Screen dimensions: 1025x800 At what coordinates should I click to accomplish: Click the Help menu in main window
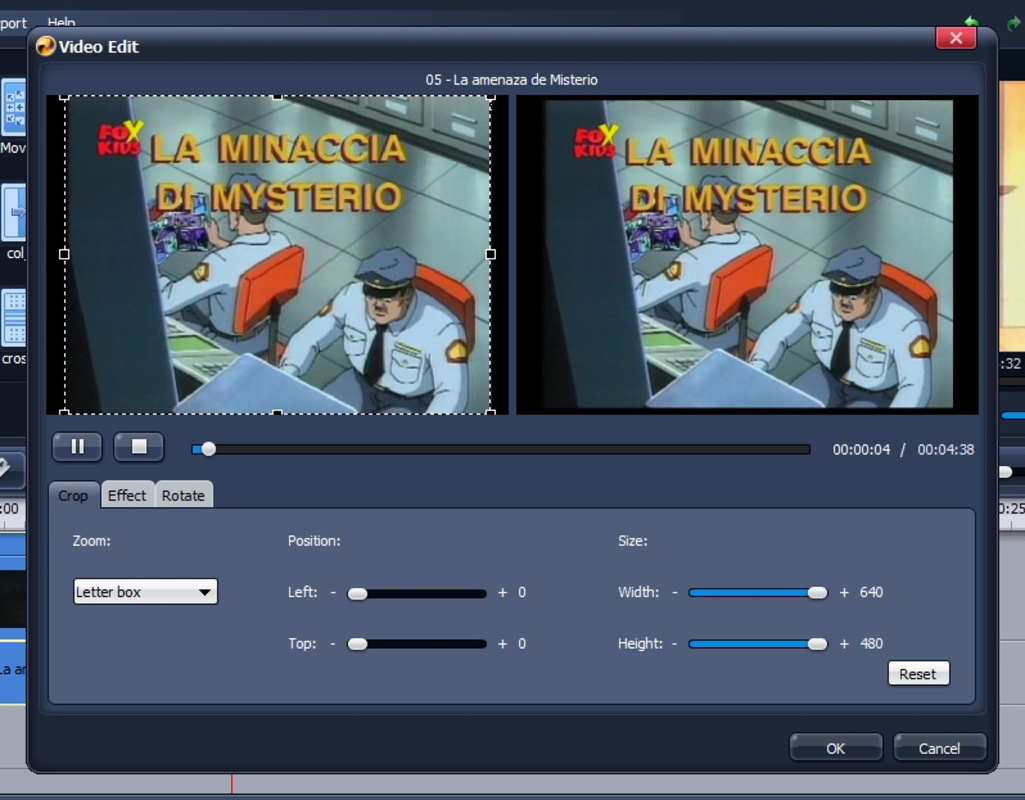pyautogui.click(x=61, y=22)
